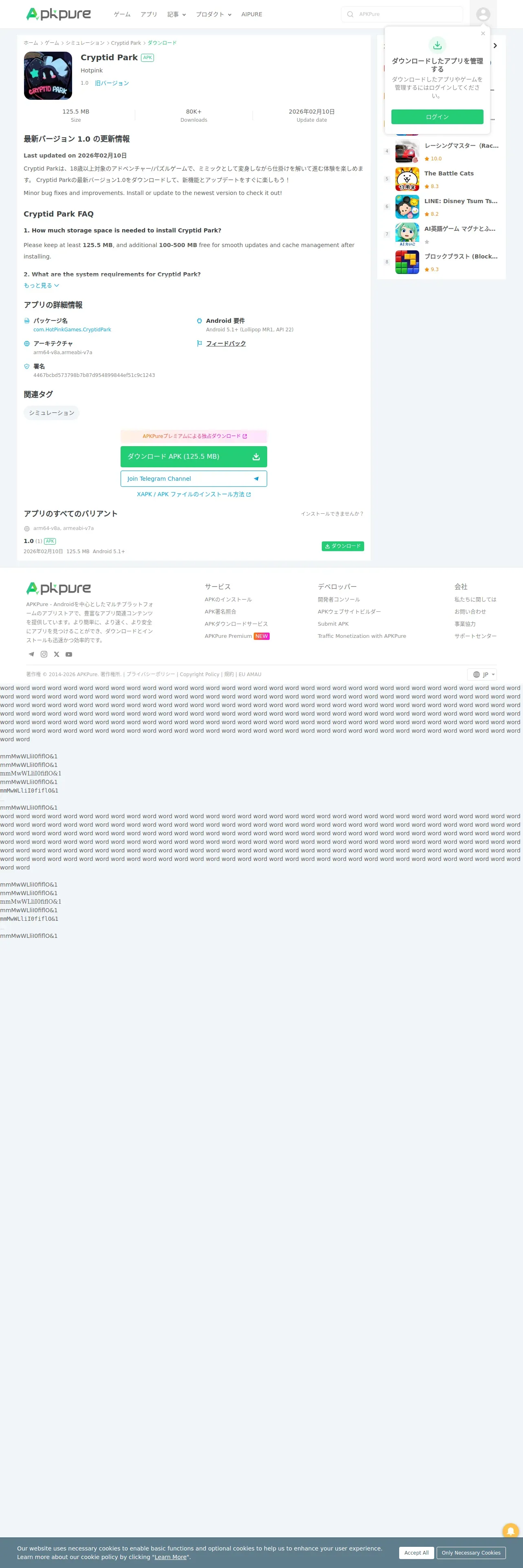Click the search magnifier icon

(x=350, y=14)
